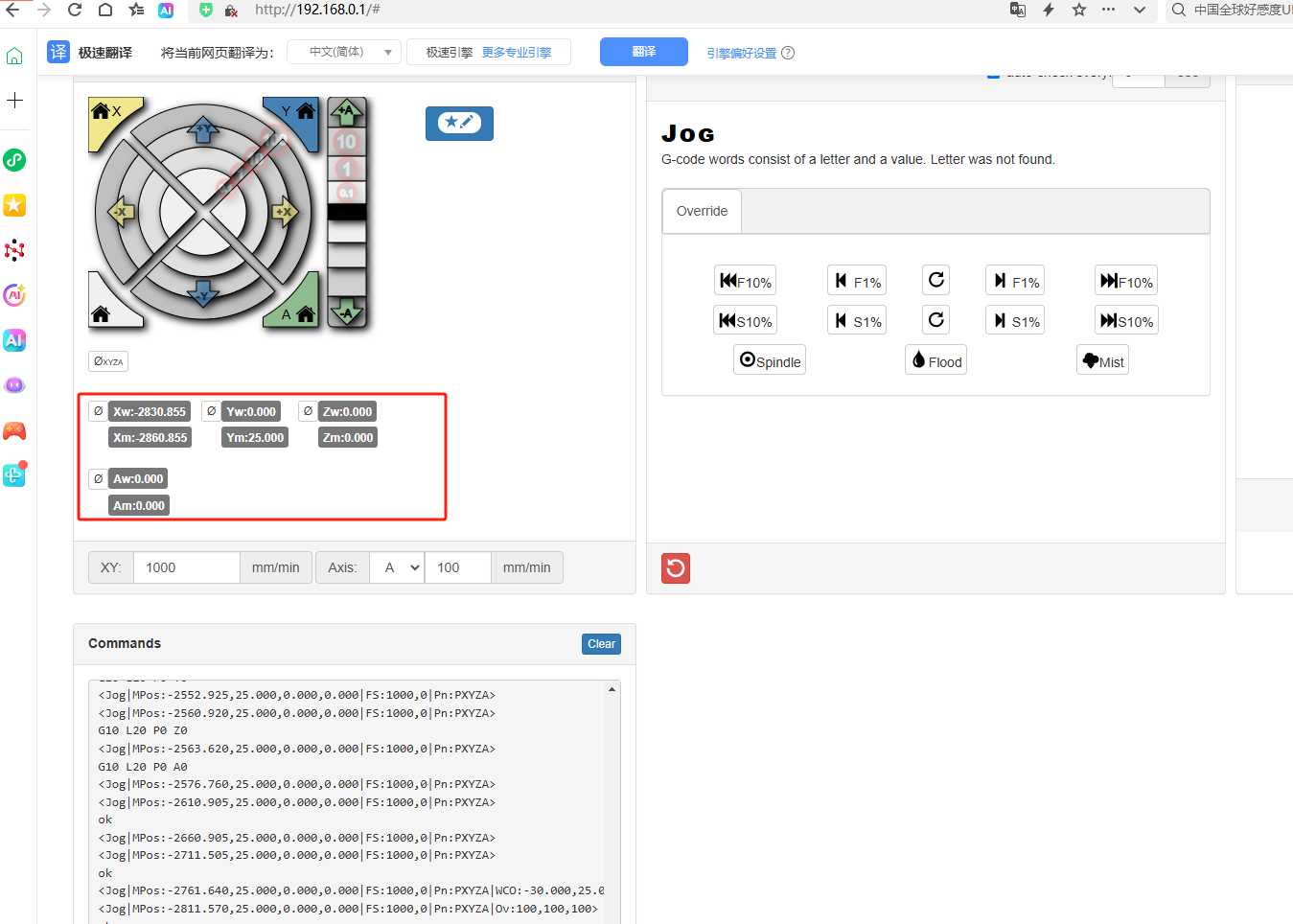Image resolution: width=1293 pixels, height=924 pixels.
Task: Open the browser's more options menu
Action: (x=1108, y=11)
